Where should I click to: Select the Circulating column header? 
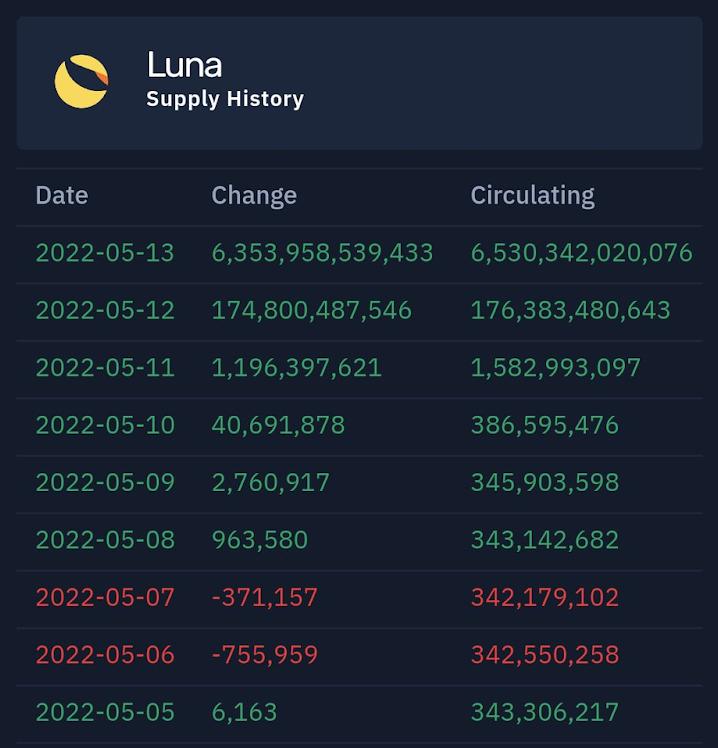pyautogui.click(x=532, y=195)
